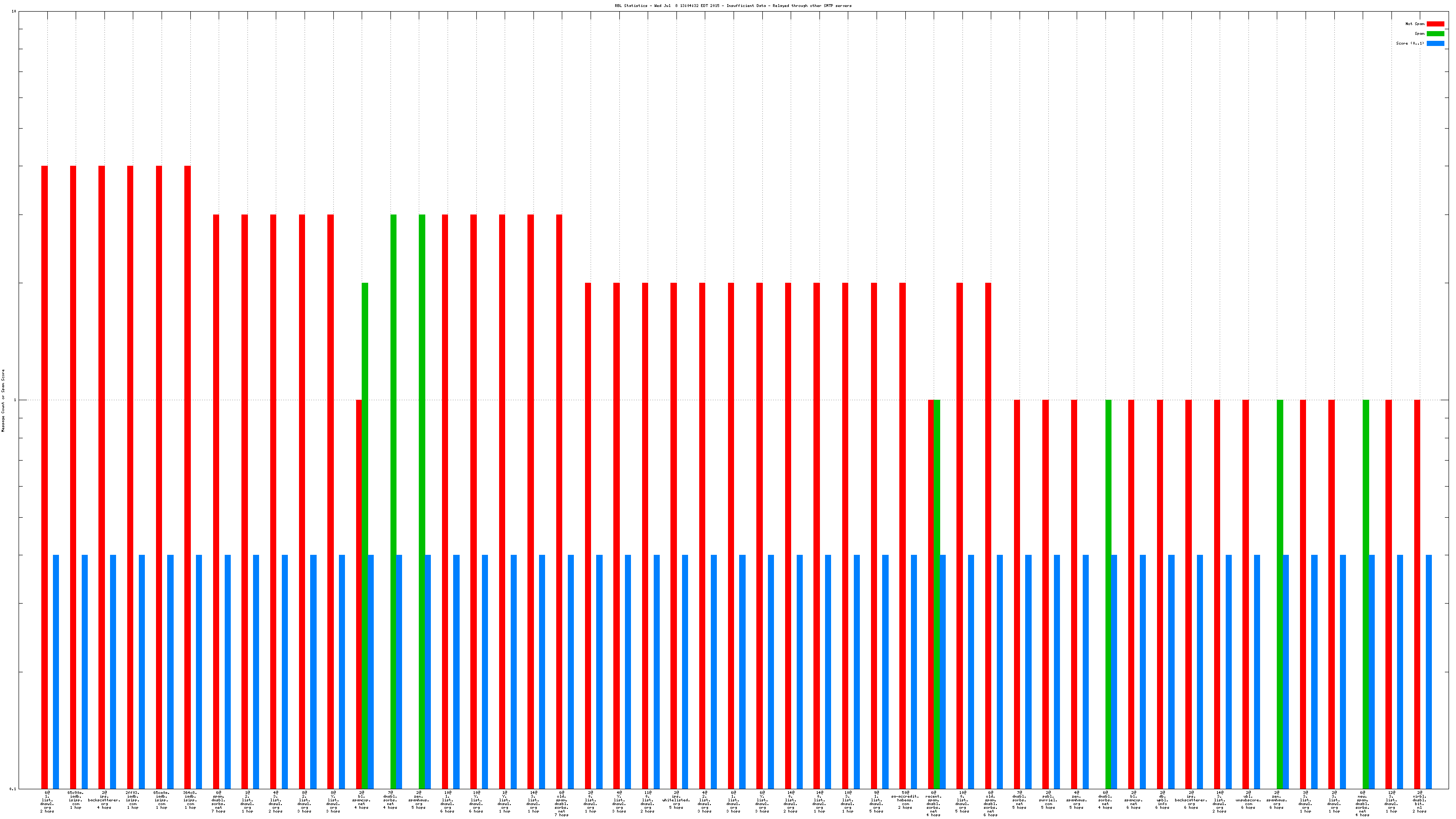Viewport: 1456px width, 819px height.
Task: Click the red Not Spam legend swatch
Action: click(1435, 24)
